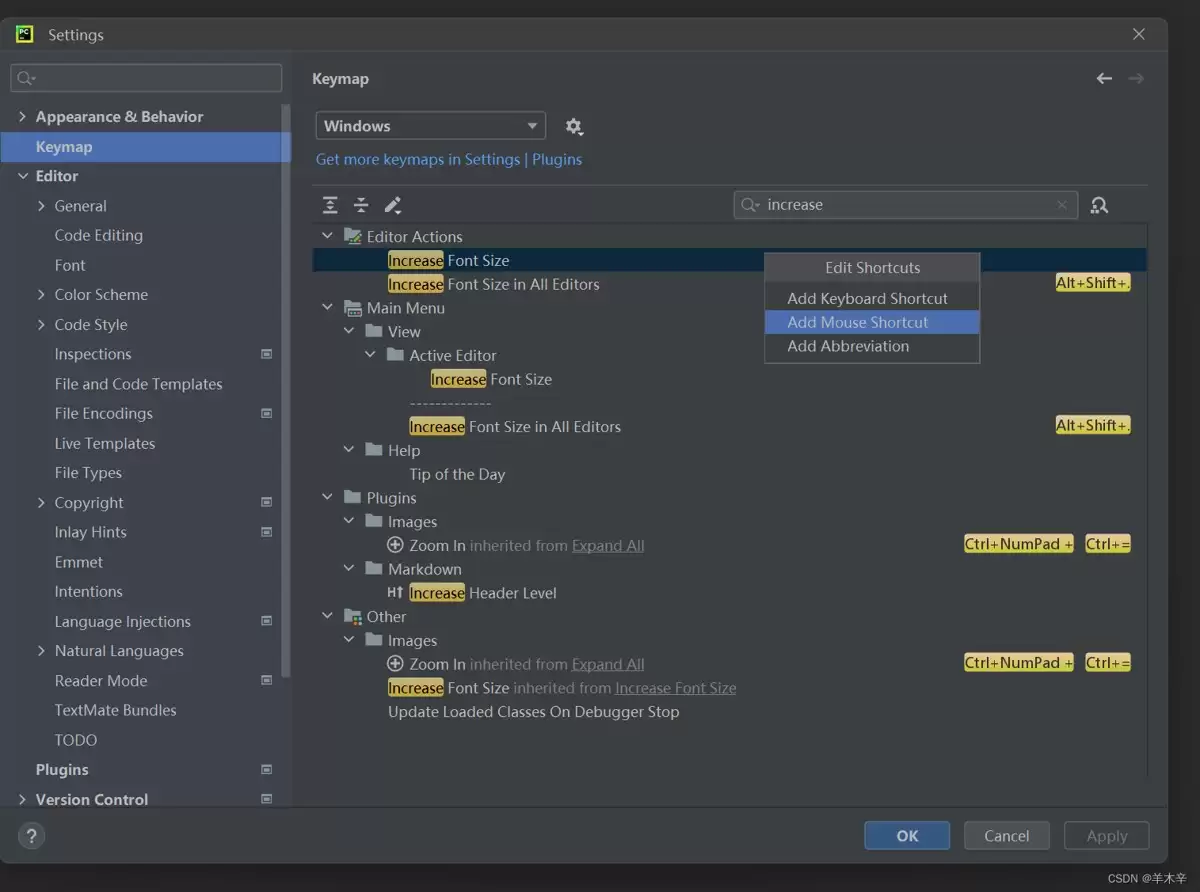
Task: Click the forward navigation arrow
Action: 1136,78
